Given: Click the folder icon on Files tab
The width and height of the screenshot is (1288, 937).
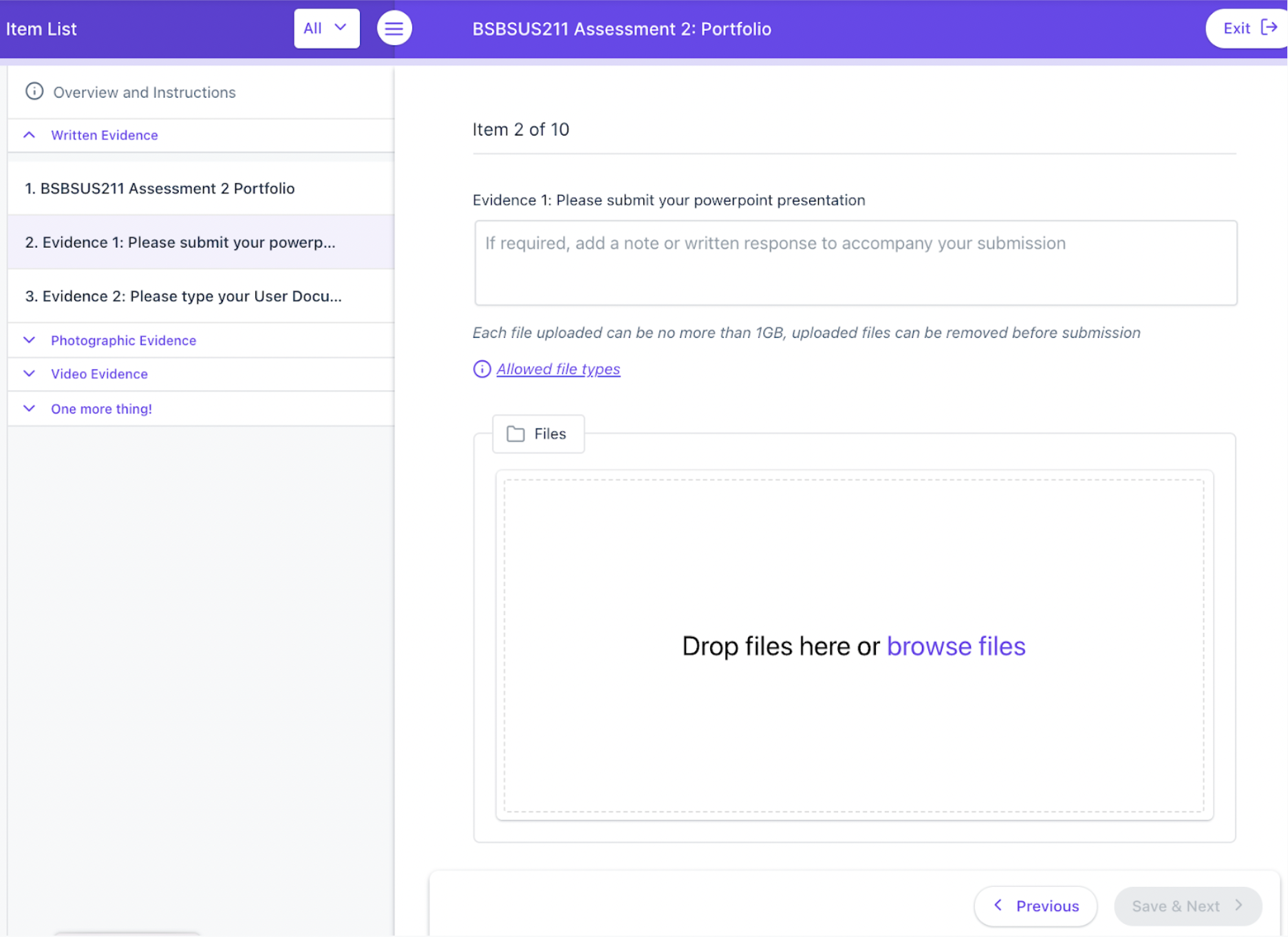Looking at the screenshot, I should pyautogui.click(x=515, y=434).
